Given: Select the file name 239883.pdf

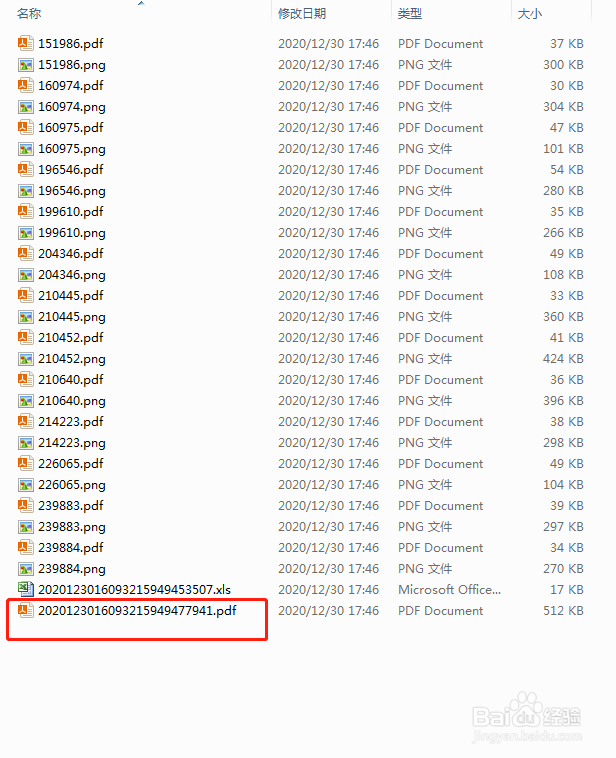Looking at the screenshot, I should pyautogui.click(x=71, y=506).
